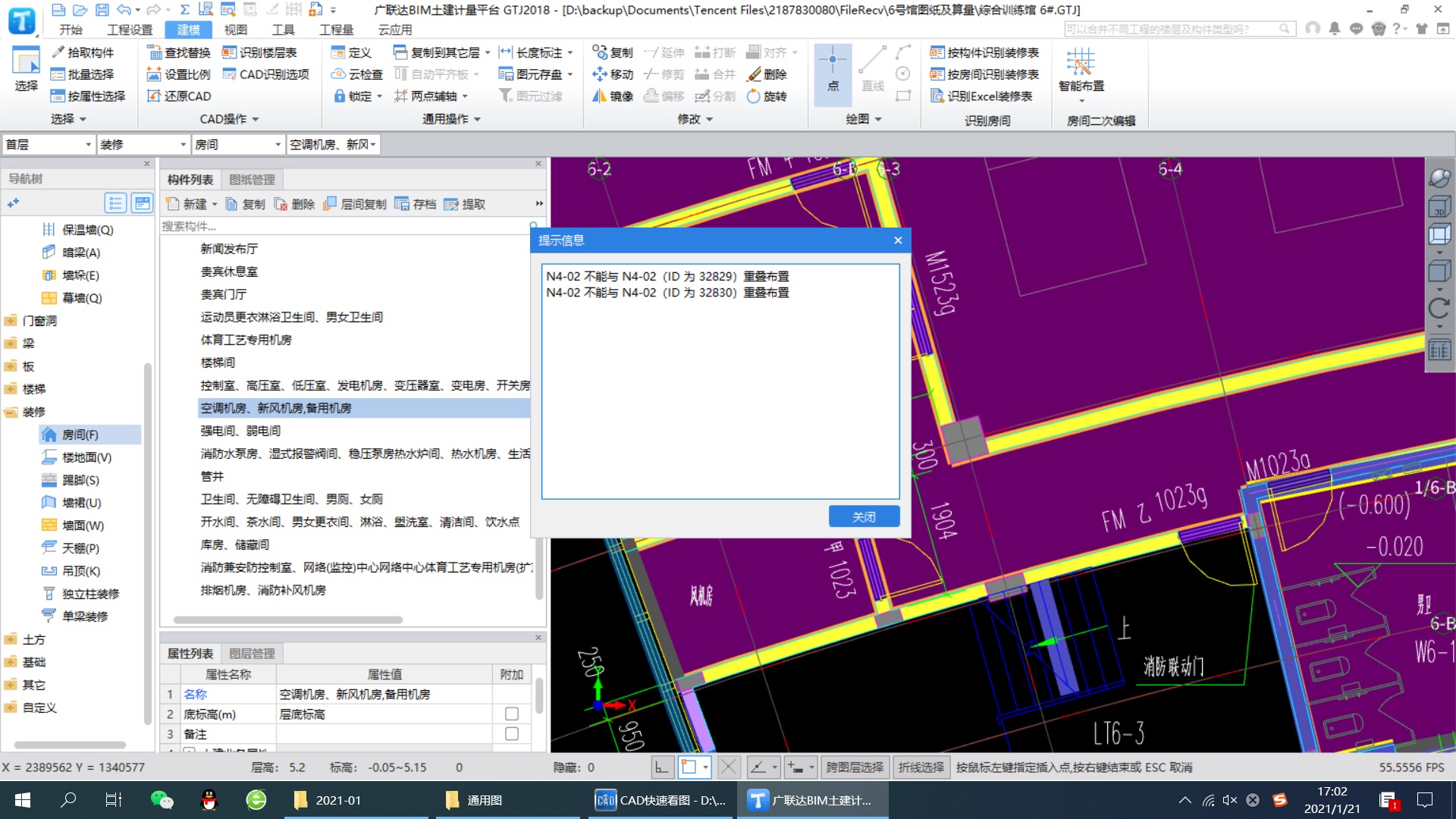This screenshot has width=1456, height=819.
Task: Open 查找替换 find and replace
Action: 179,52
